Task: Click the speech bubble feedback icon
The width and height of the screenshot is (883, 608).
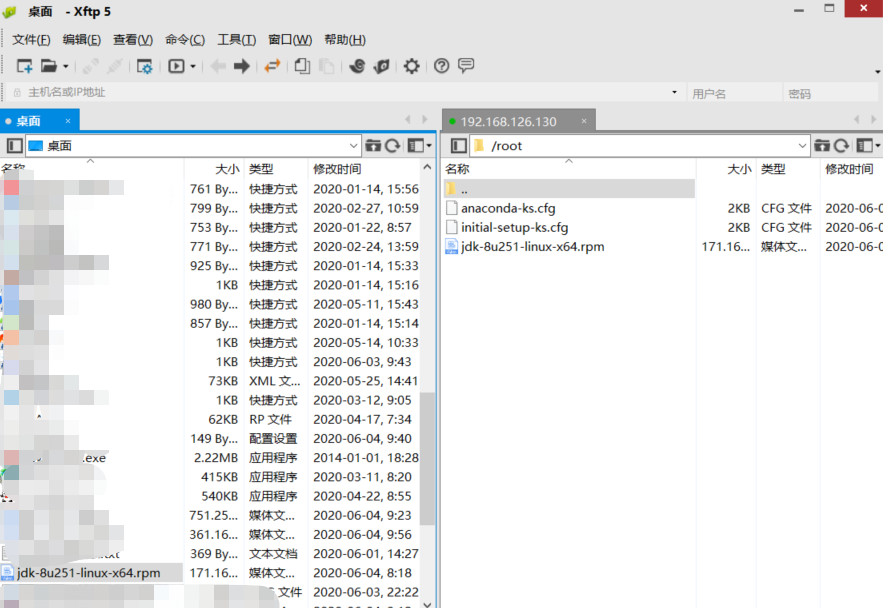Action: click(x=466, y=65)
